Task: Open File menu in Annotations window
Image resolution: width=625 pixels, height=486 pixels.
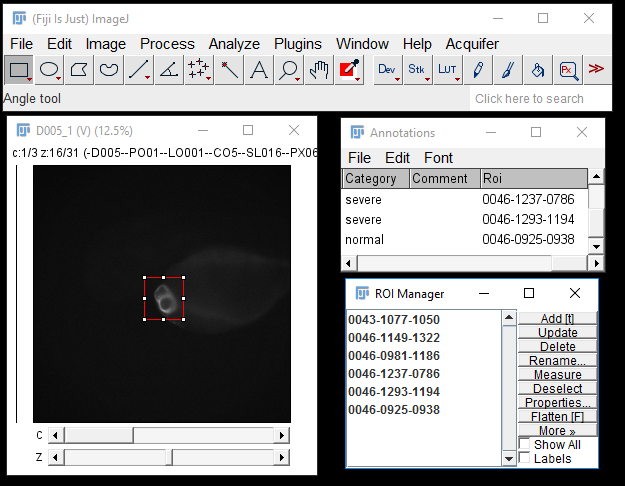Action: coord(359,158)
